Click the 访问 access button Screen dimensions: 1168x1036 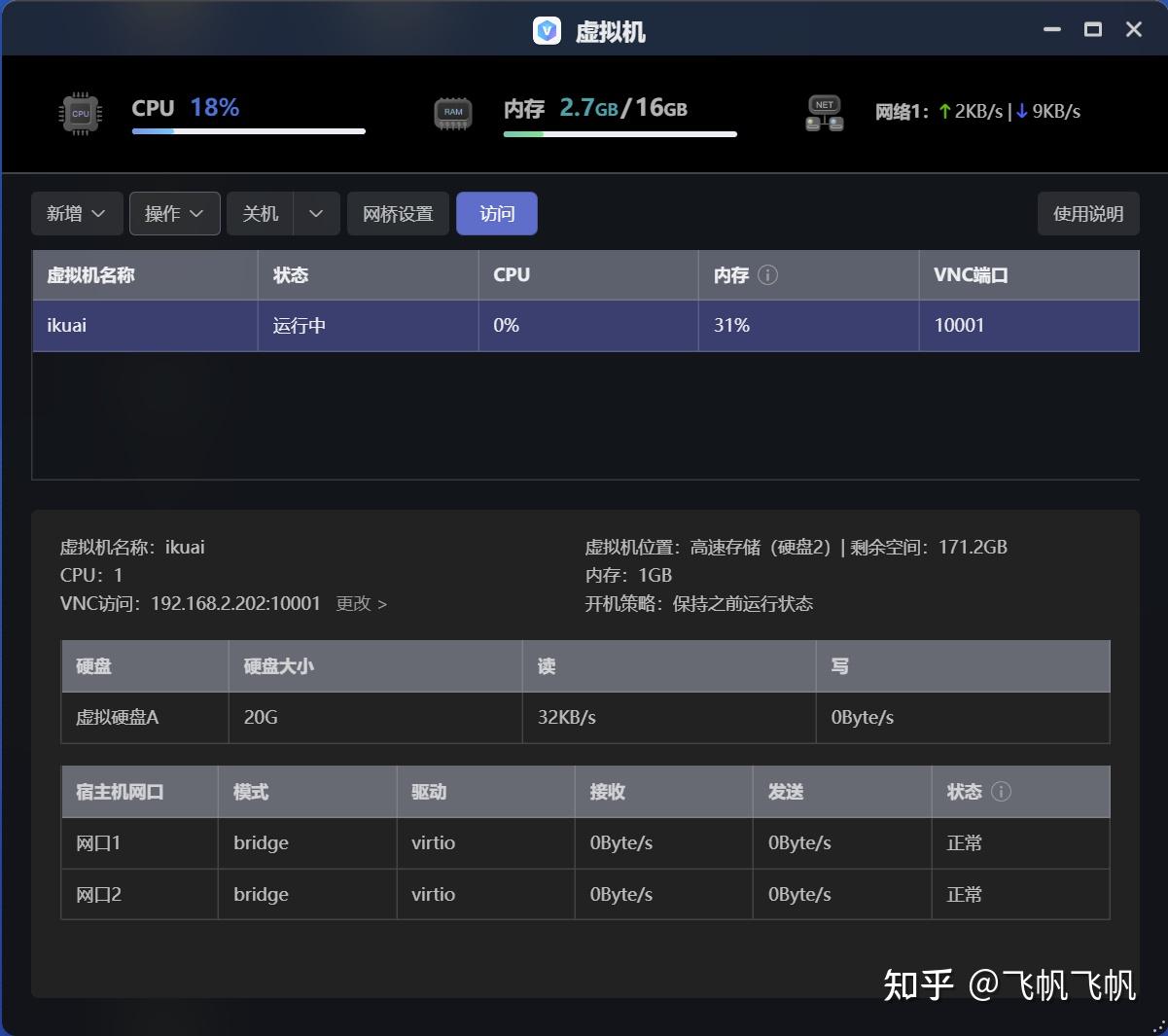[496, 213]
